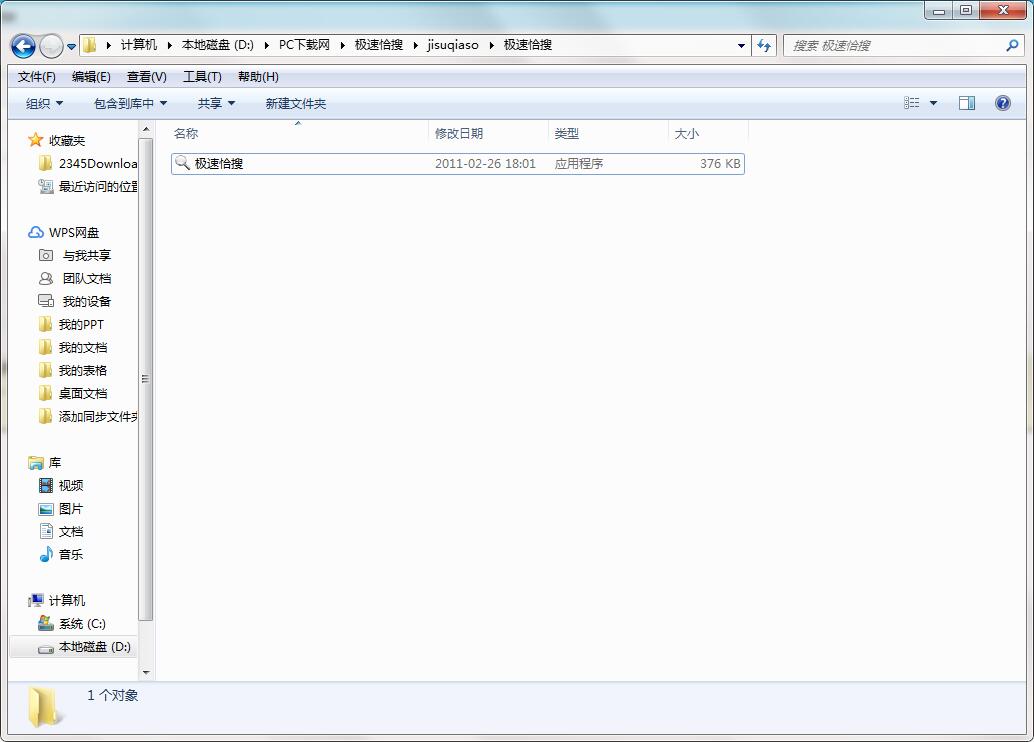Open the 包含到库中 dropdown
Screen dimensions: 1034x742
(130, 104)
